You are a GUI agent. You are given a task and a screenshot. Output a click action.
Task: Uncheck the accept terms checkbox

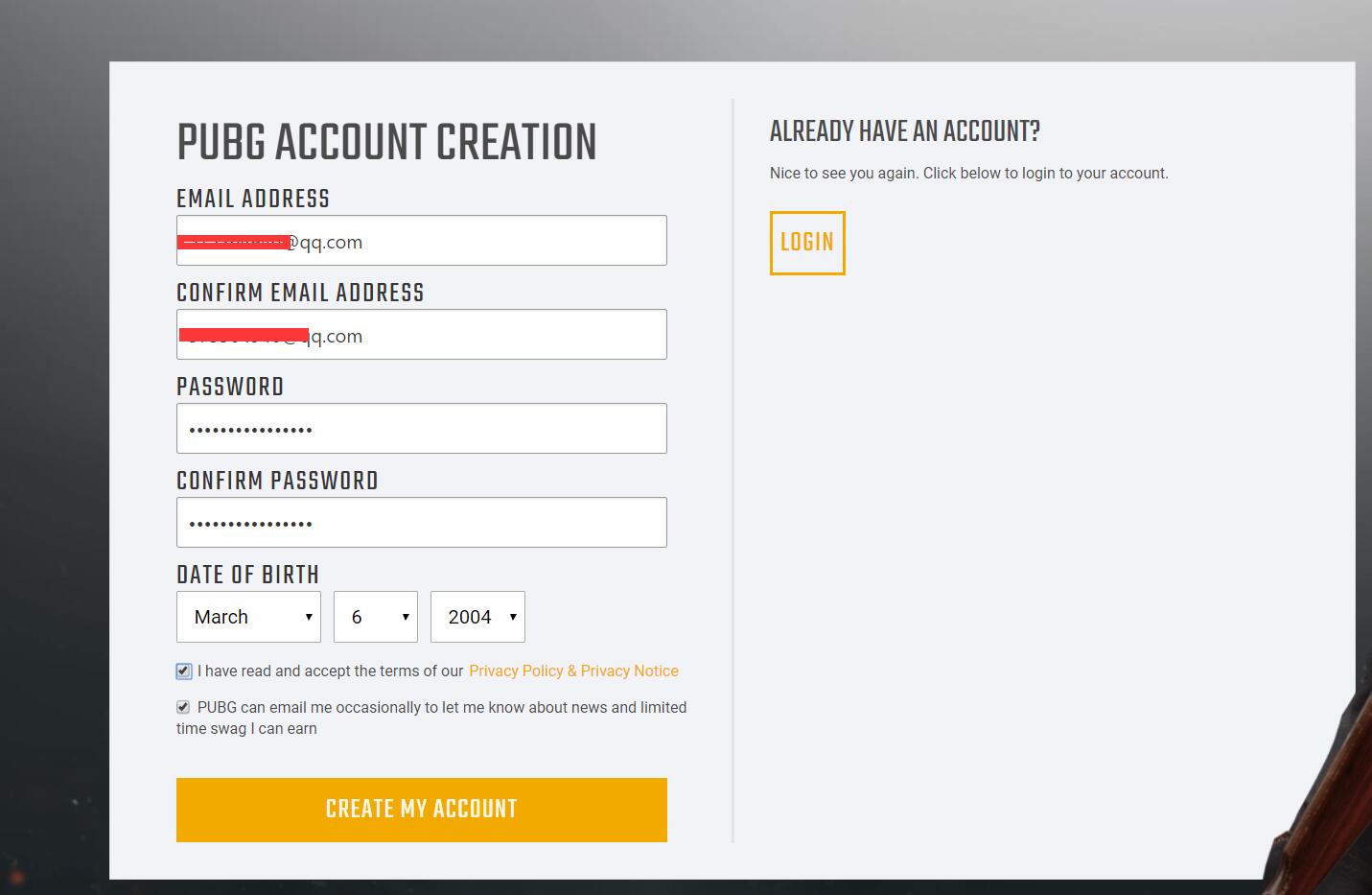click(x=184, y=671)
